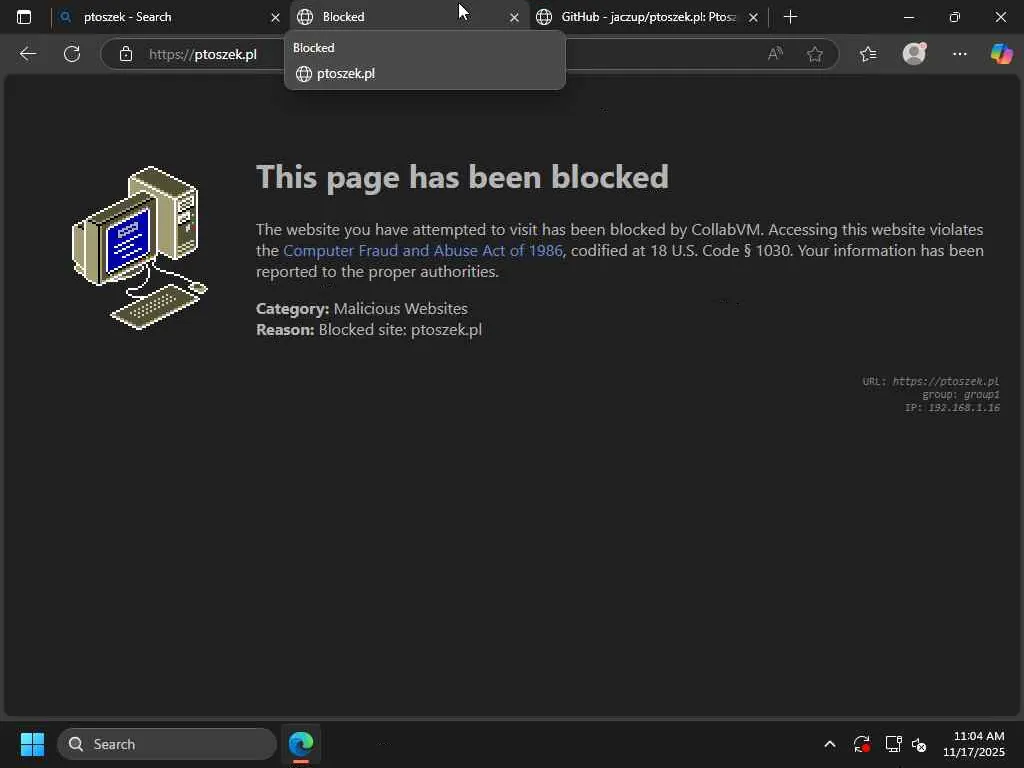Click the retro computer illustration

139,248
